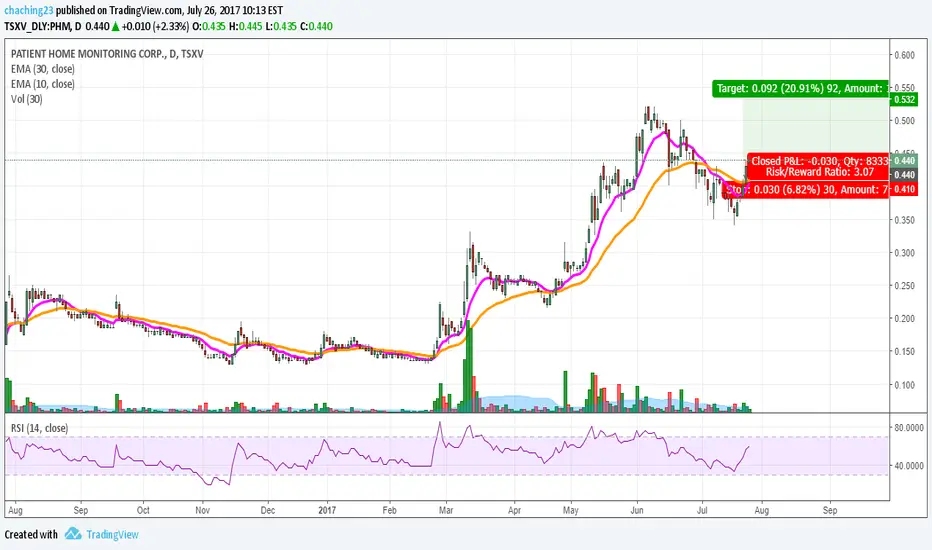Viewport: 932px width, 550px height.
Task: Click the PATIENT HOME MONITORING CORP. chart title
Action: pyautogui.click(x=107, y=54)
